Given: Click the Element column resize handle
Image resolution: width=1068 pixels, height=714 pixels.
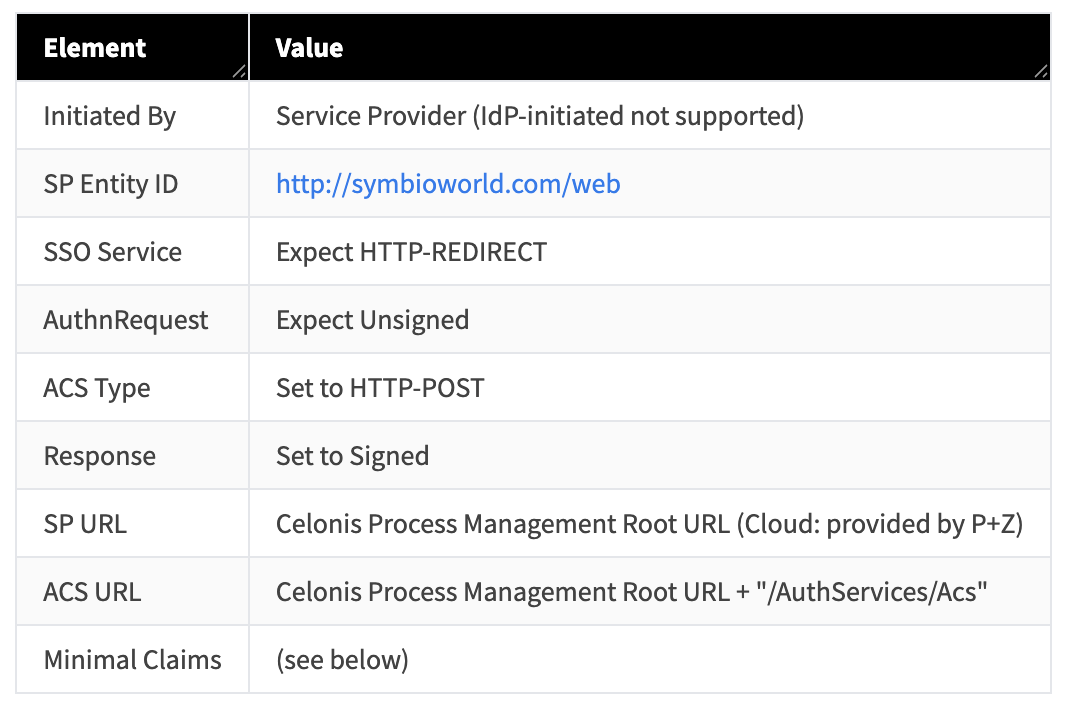Looking at the screenshot, I should click(238, 71).
